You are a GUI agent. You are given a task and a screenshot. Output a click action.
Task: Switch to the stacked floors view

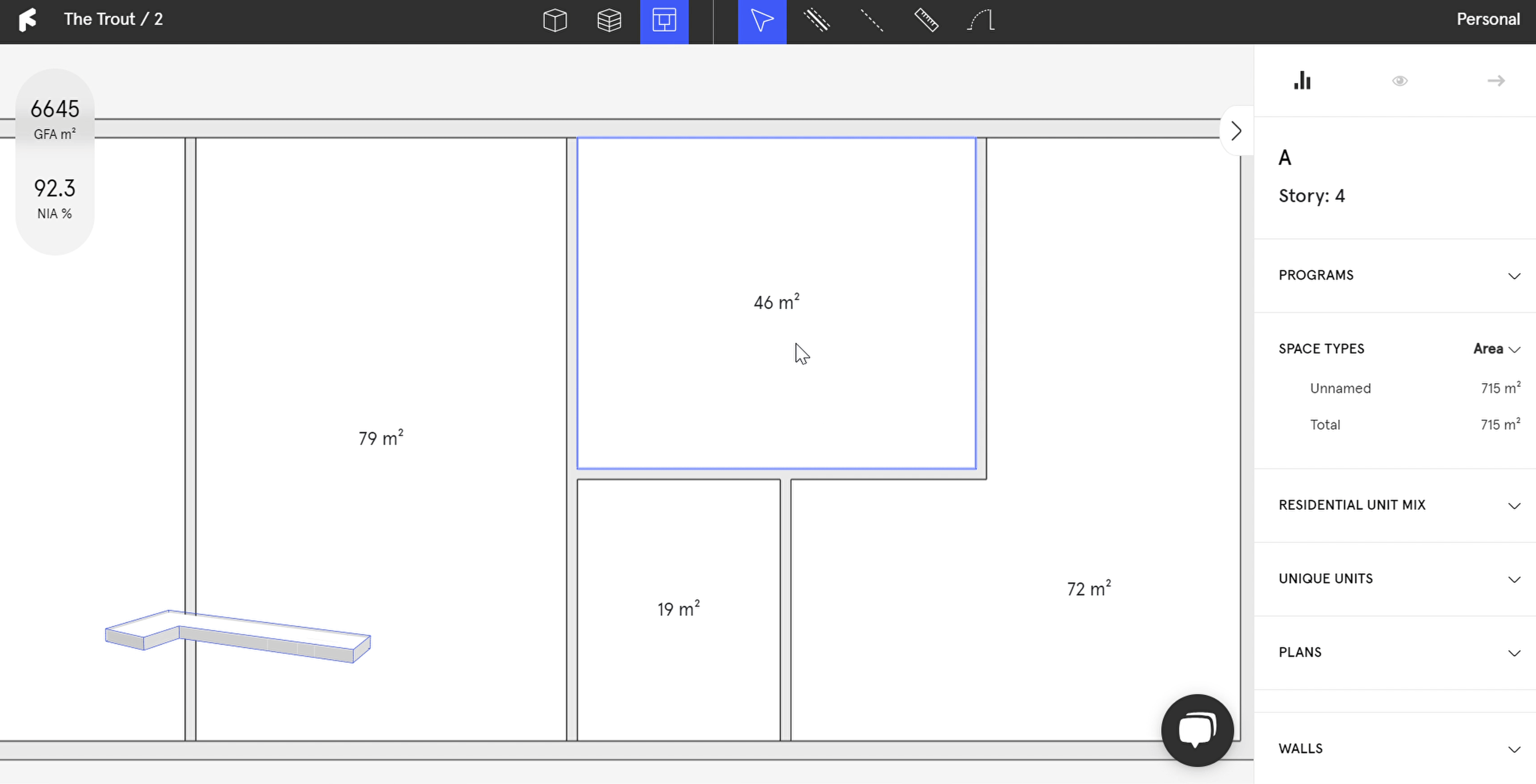[x=609, y=21]
